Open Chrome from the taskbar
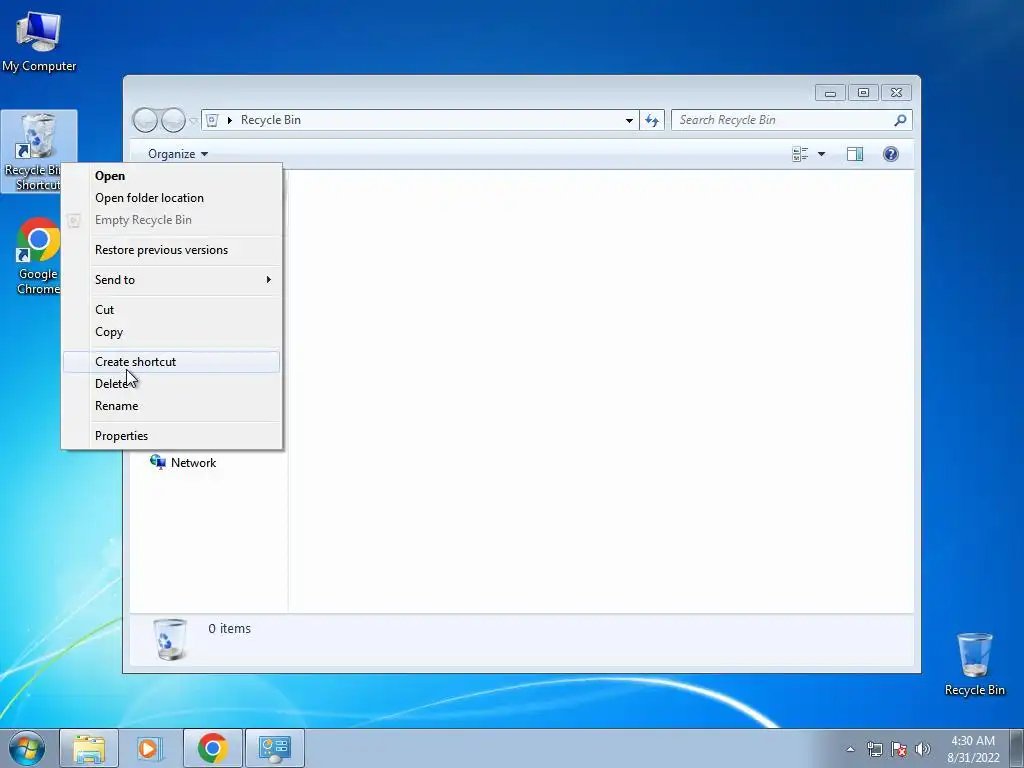The height and width of the screenshot is (768, 1024). point(212,748)
